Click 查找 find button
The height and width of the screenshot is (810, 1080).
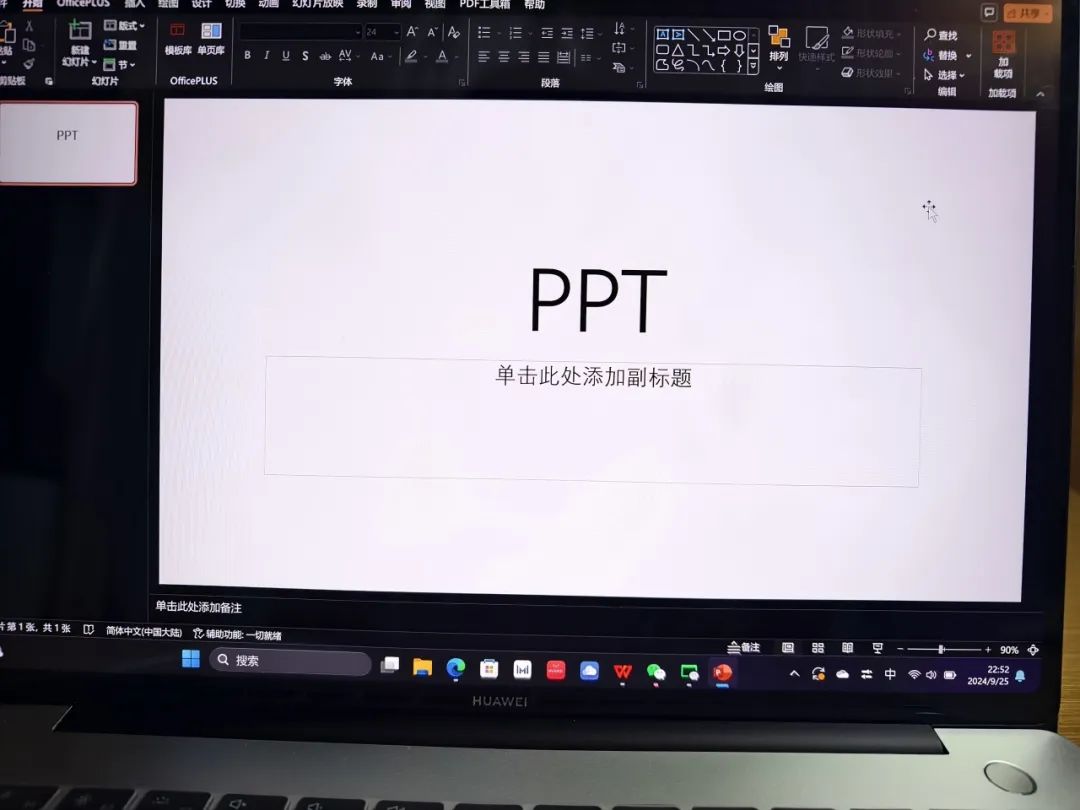(941, 35)
